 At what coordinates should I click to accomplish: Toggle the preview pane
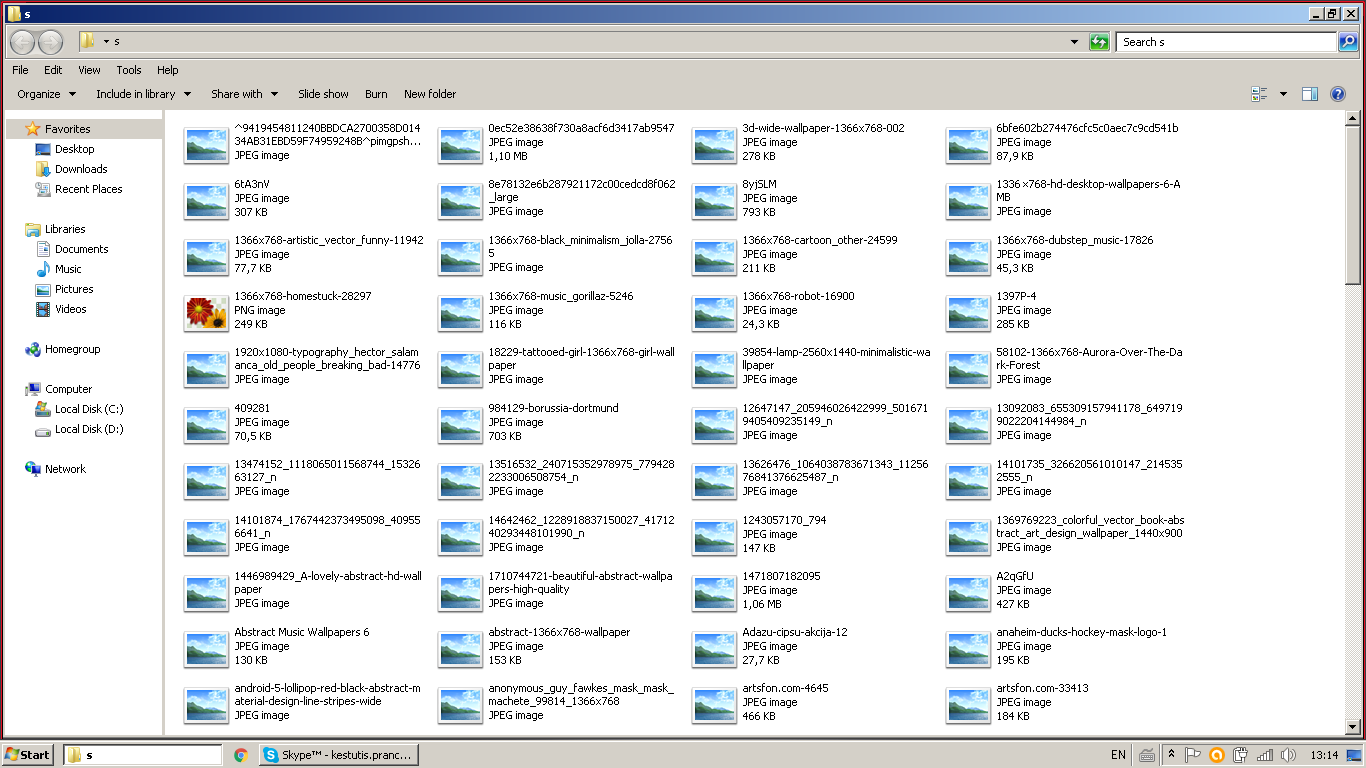point(1310,94)
